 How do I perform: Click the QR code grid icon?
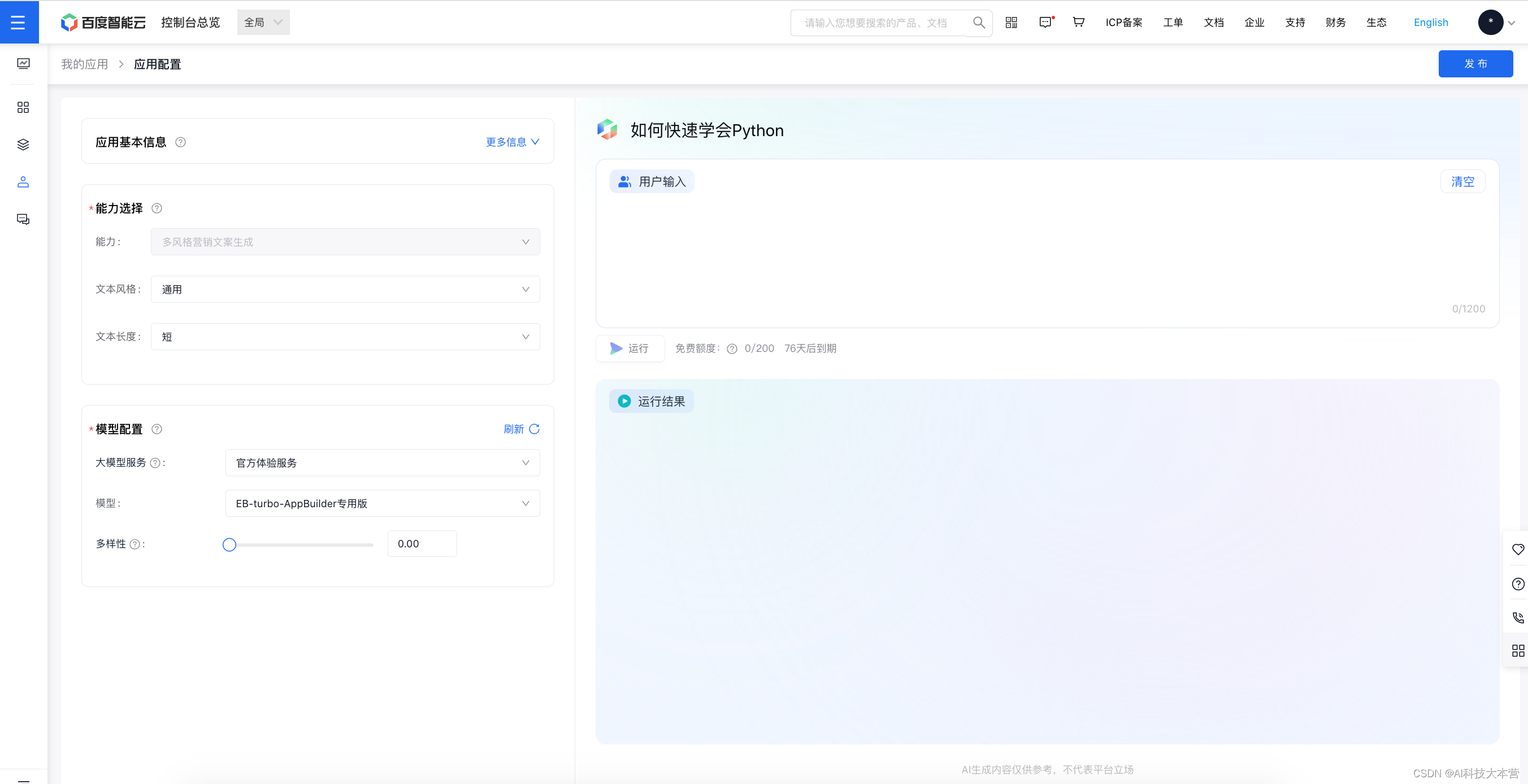pos(1011,23)
